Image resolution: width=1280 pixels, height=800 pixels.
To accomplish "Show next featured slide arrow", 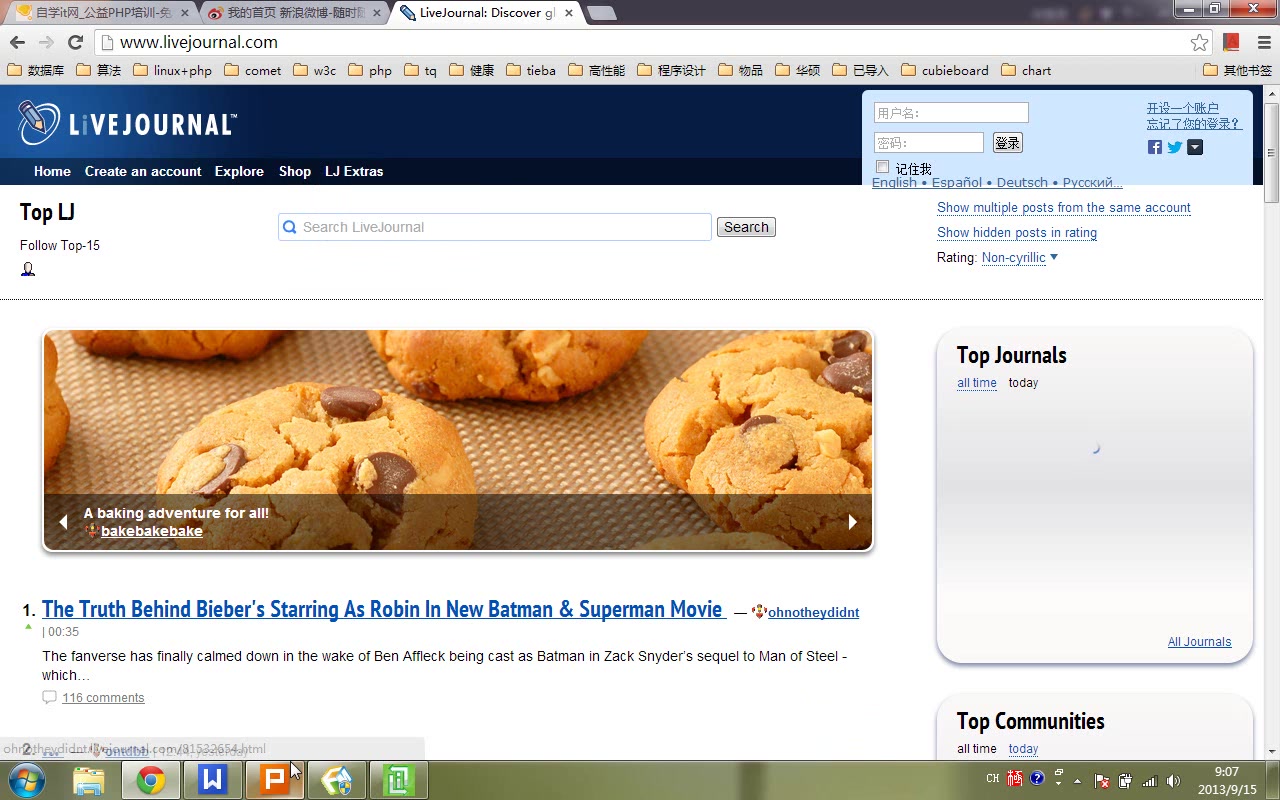I will pyautogui.click(x=853, y=521).
